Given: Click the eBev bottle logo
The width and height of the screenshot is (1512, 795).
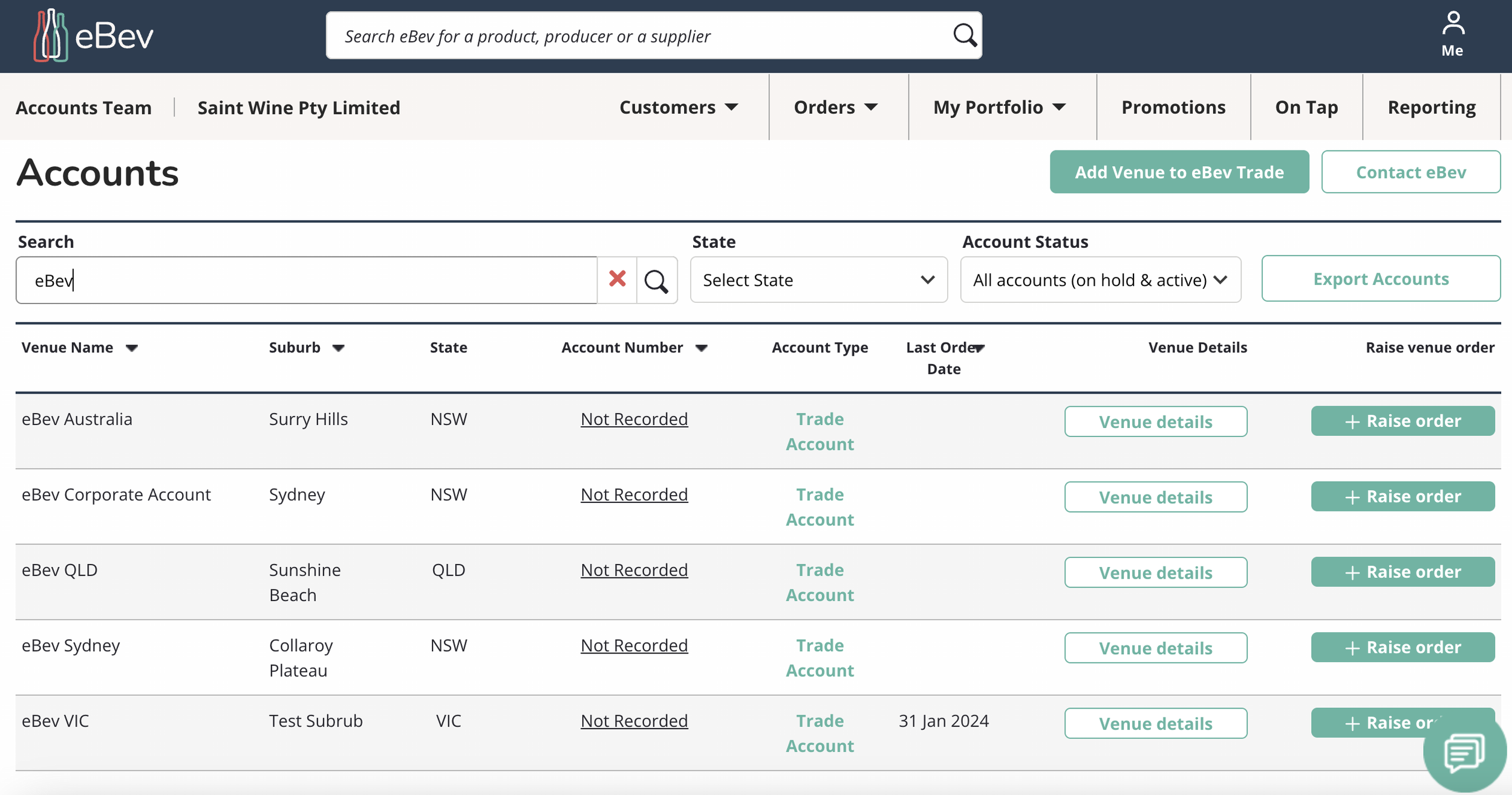Looking at the screenshot, I should 51,36.
